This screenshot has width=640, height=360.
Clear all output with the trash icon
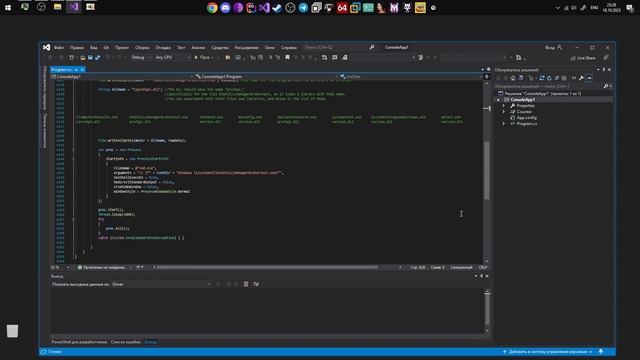[x=246, y=284]
